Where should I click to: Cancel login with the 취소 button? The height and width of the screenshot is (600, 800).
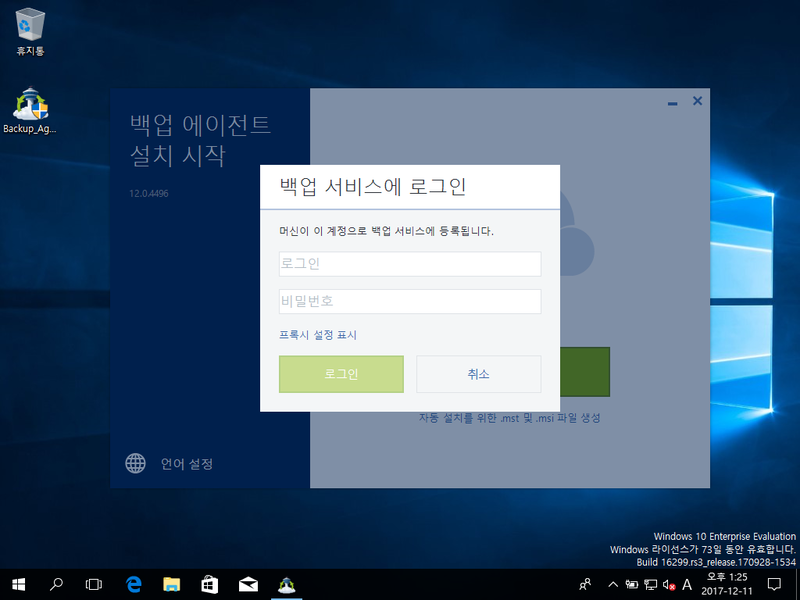click(479, 374)
